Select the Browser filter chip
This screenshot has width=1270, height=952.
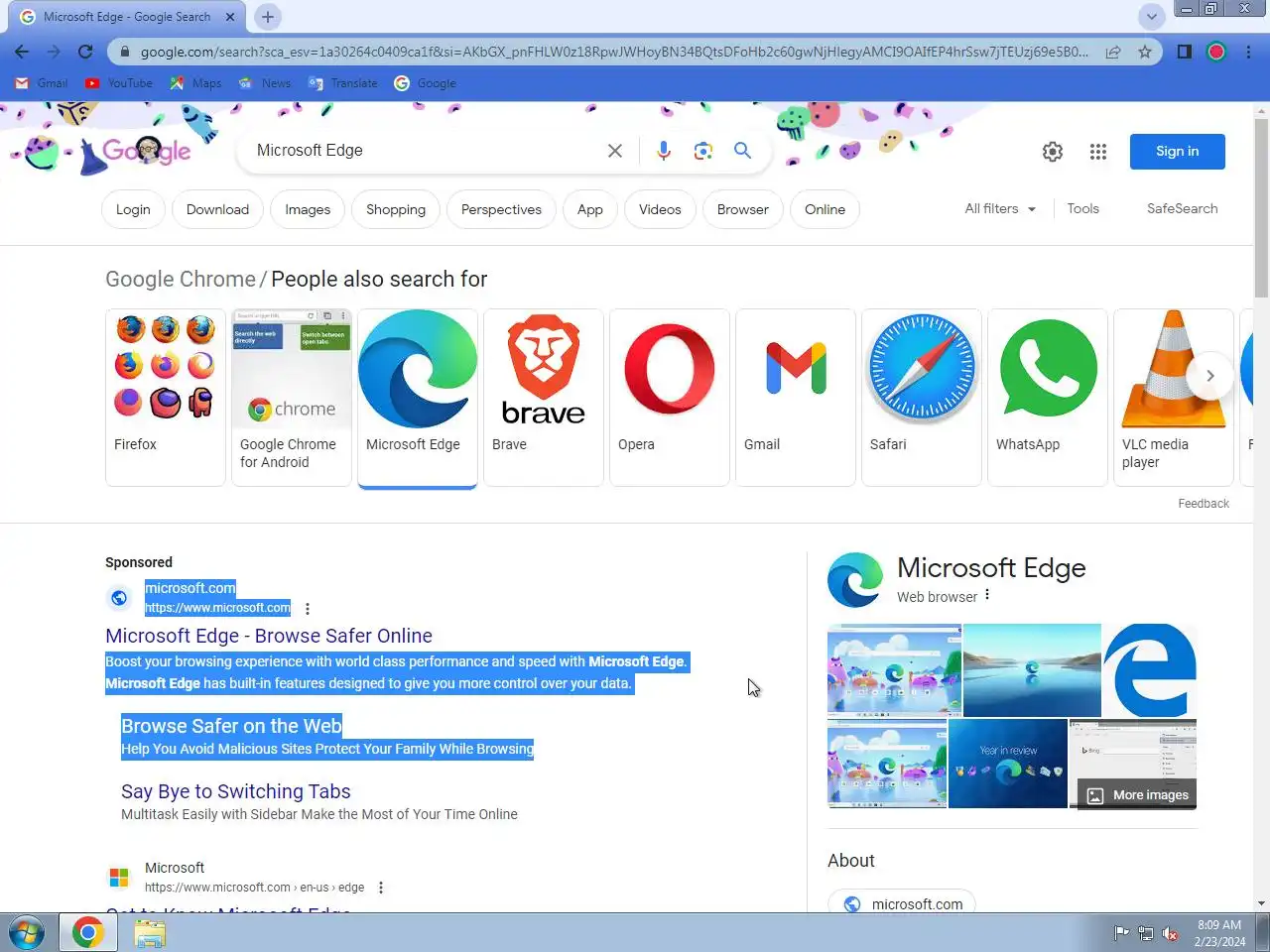point(743,209)
